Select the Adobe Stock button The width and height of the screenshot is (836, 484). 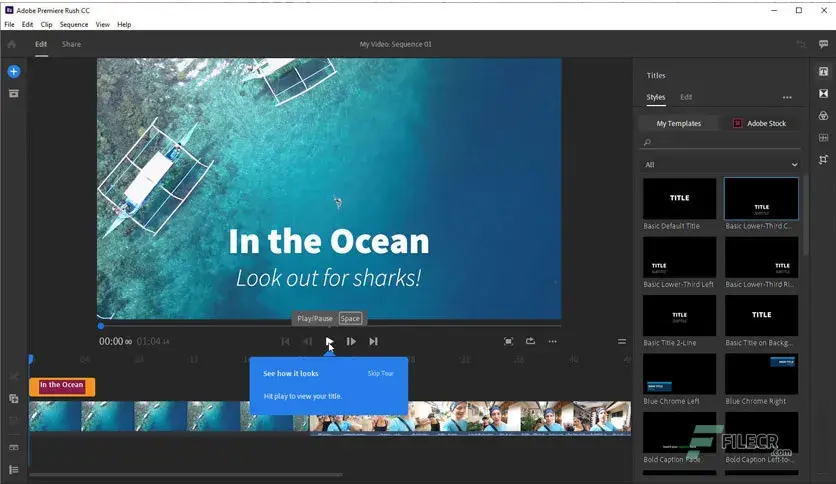click(x=760, y=123)
